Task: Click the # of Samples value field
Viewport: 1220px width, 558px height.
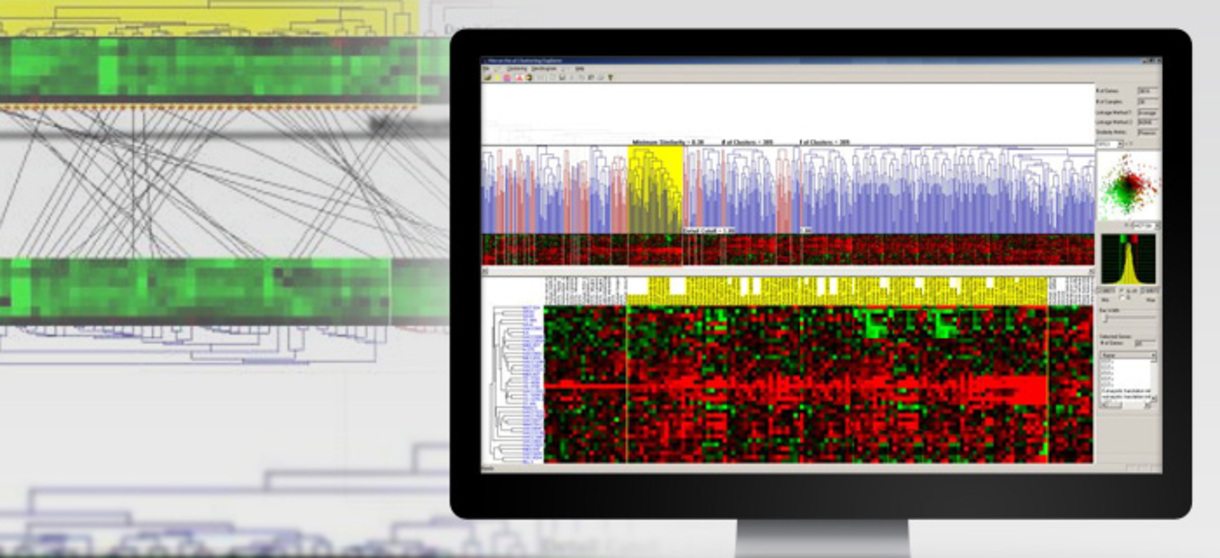Action: click(1146, 101)
